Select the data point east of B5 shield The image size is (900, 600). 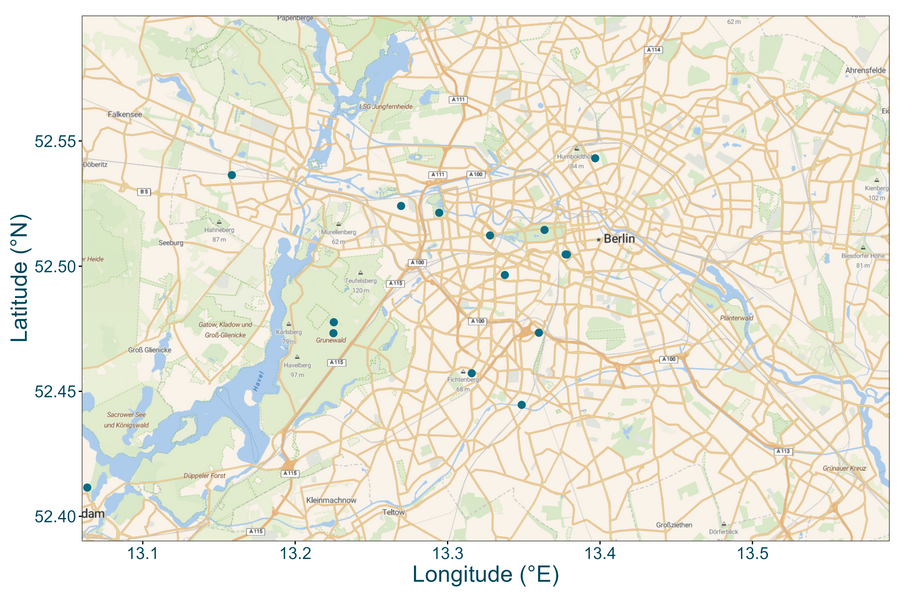[232, 175]
